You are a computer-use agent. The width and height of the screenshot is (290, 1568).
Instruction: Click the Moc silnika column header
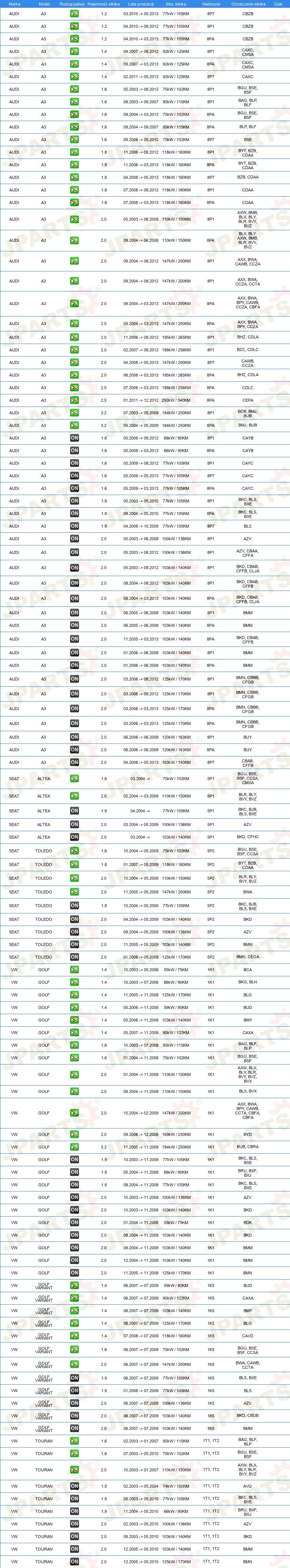(176, 4)
